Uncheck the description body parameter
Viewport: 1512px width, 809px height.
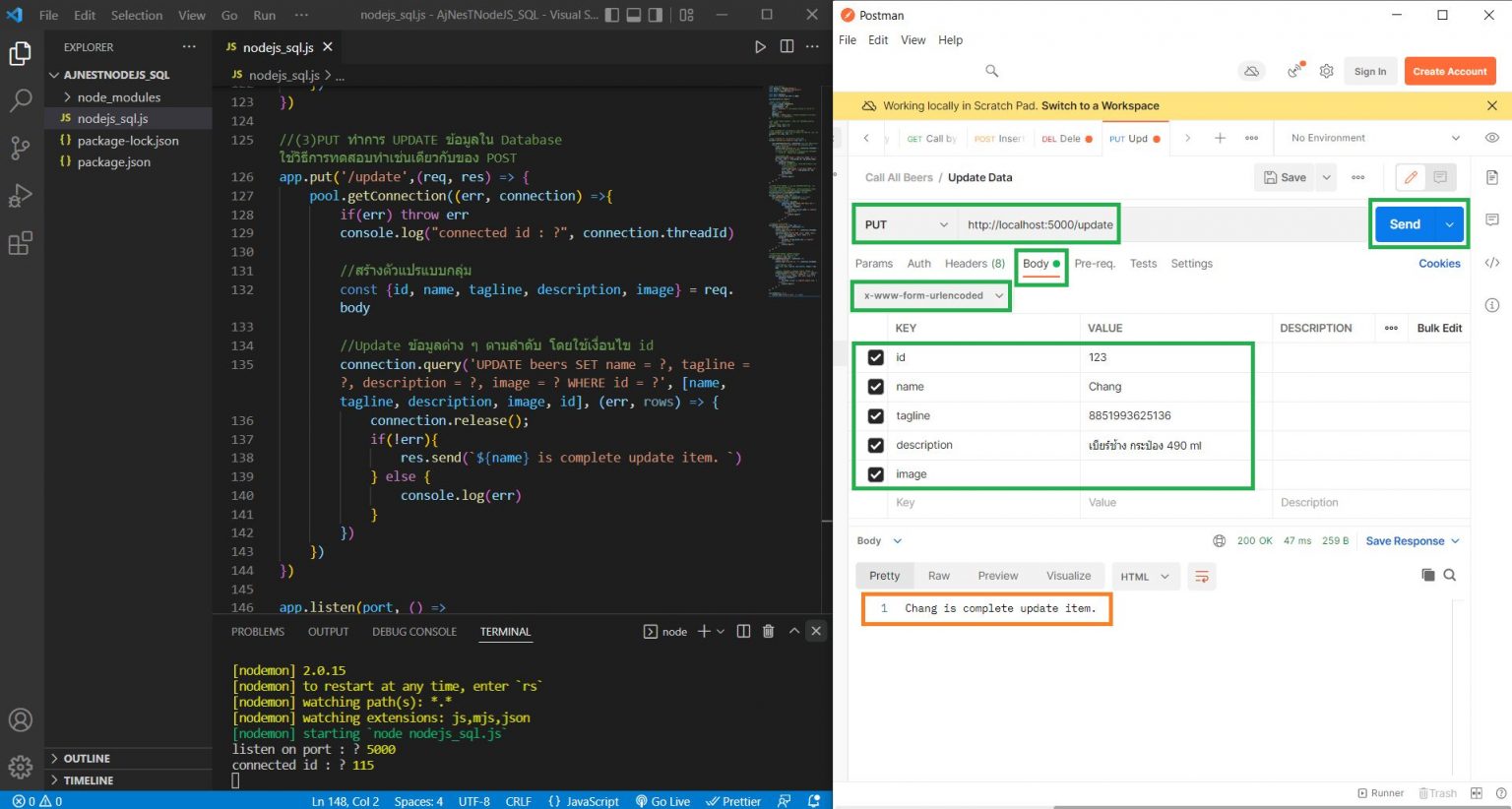point(875,445)
